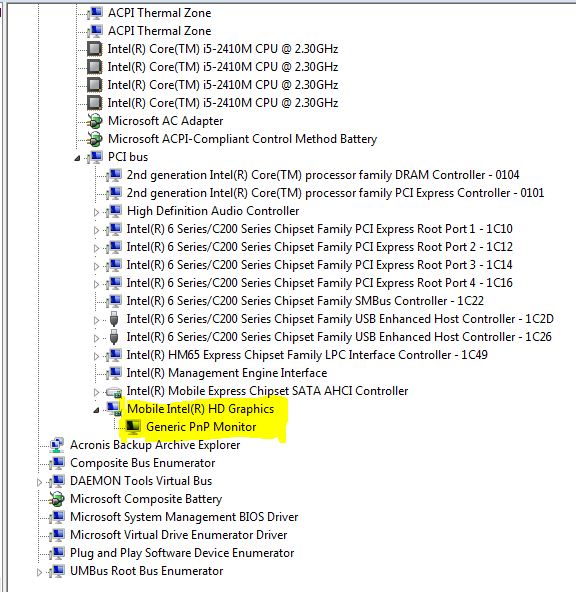Click the Generic PnP Monitor icon
Screen dimensions: 576x592
132,427
